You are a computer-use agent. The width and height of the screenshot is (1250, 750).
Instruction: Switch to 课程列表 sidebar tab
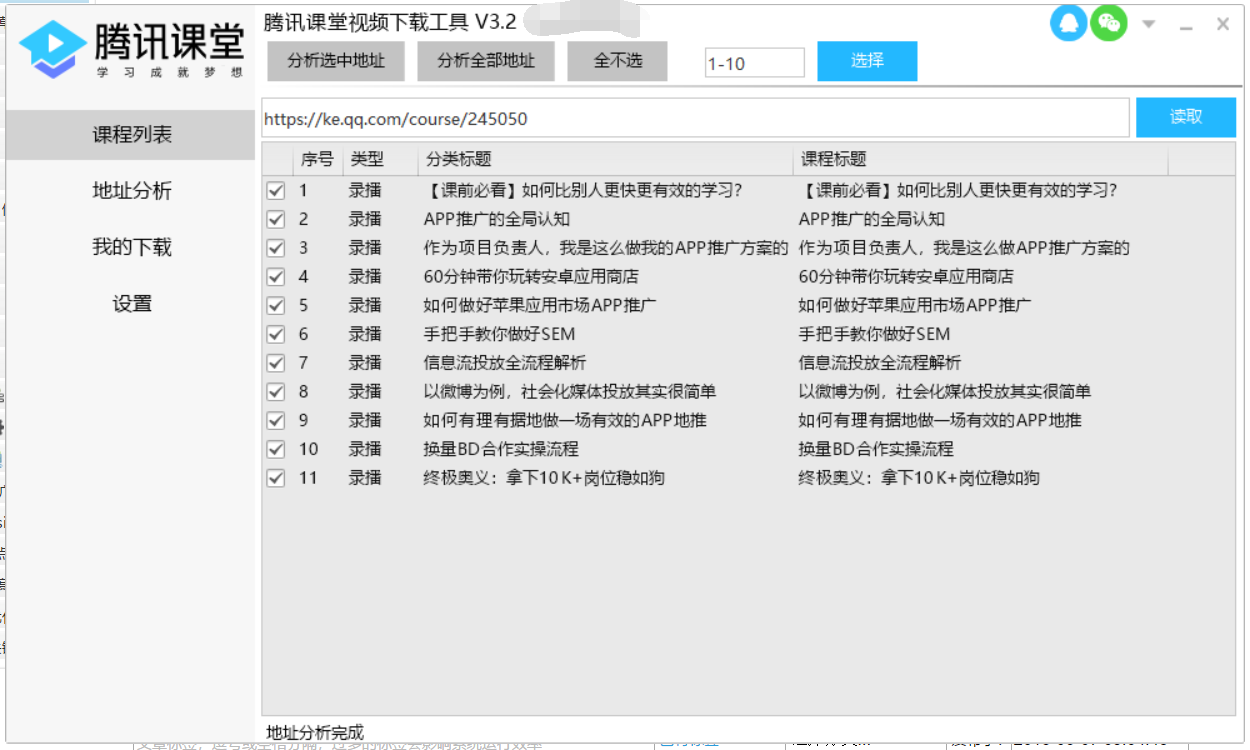click(131, 134)
